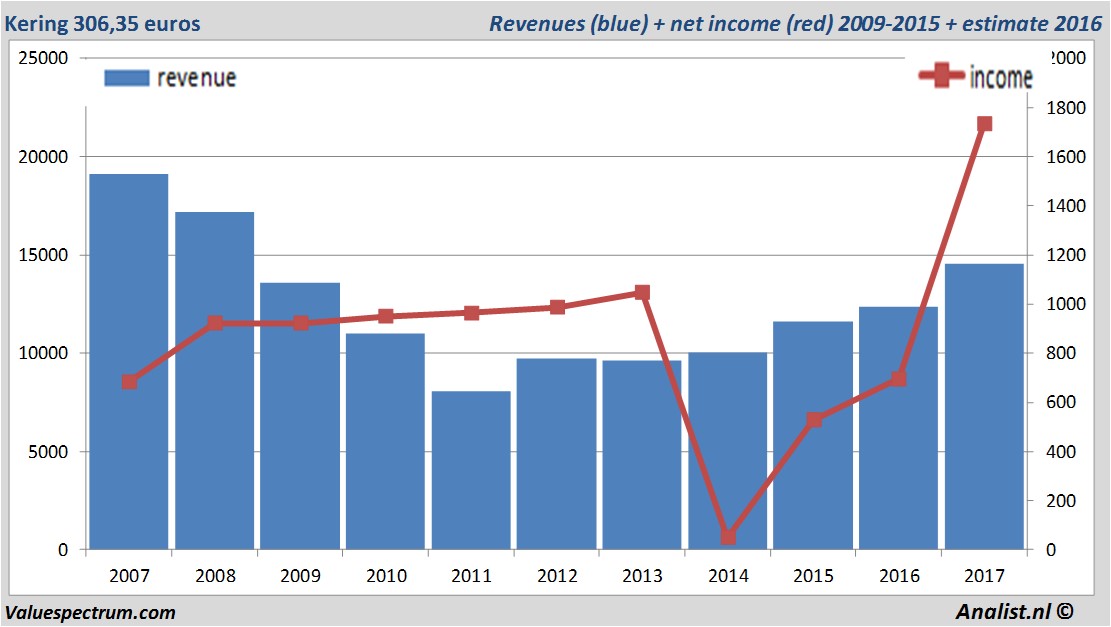Select the 2011 revenue bar
Image resolution: width=1111 pixels, height=627 pixels.
click(471, 470)
